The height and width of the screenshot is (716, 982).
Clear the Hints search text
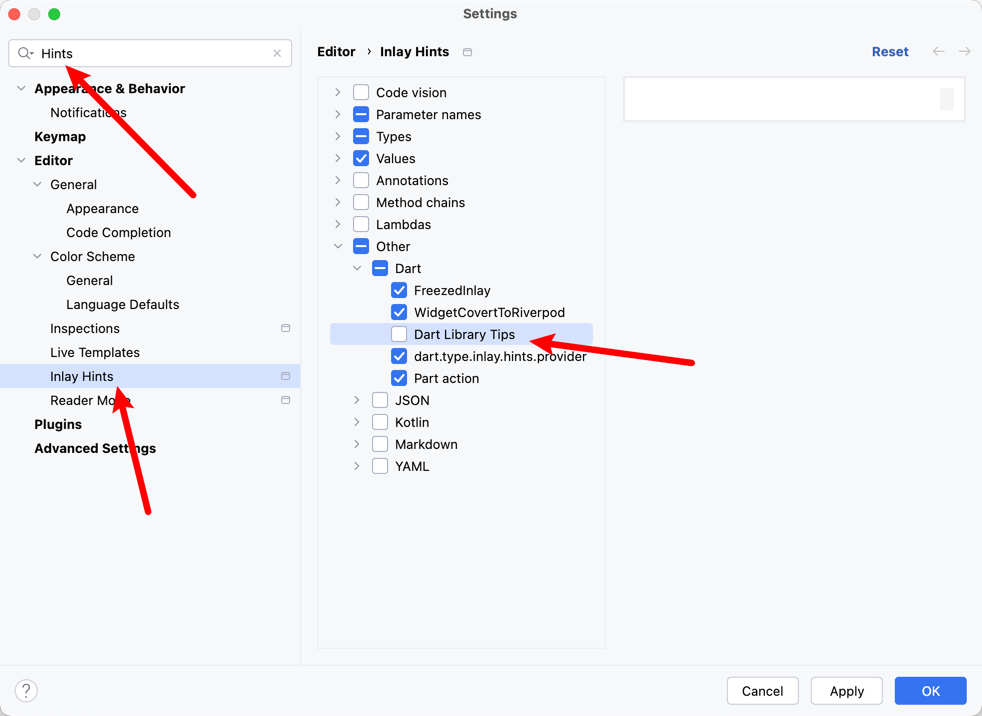277,53
